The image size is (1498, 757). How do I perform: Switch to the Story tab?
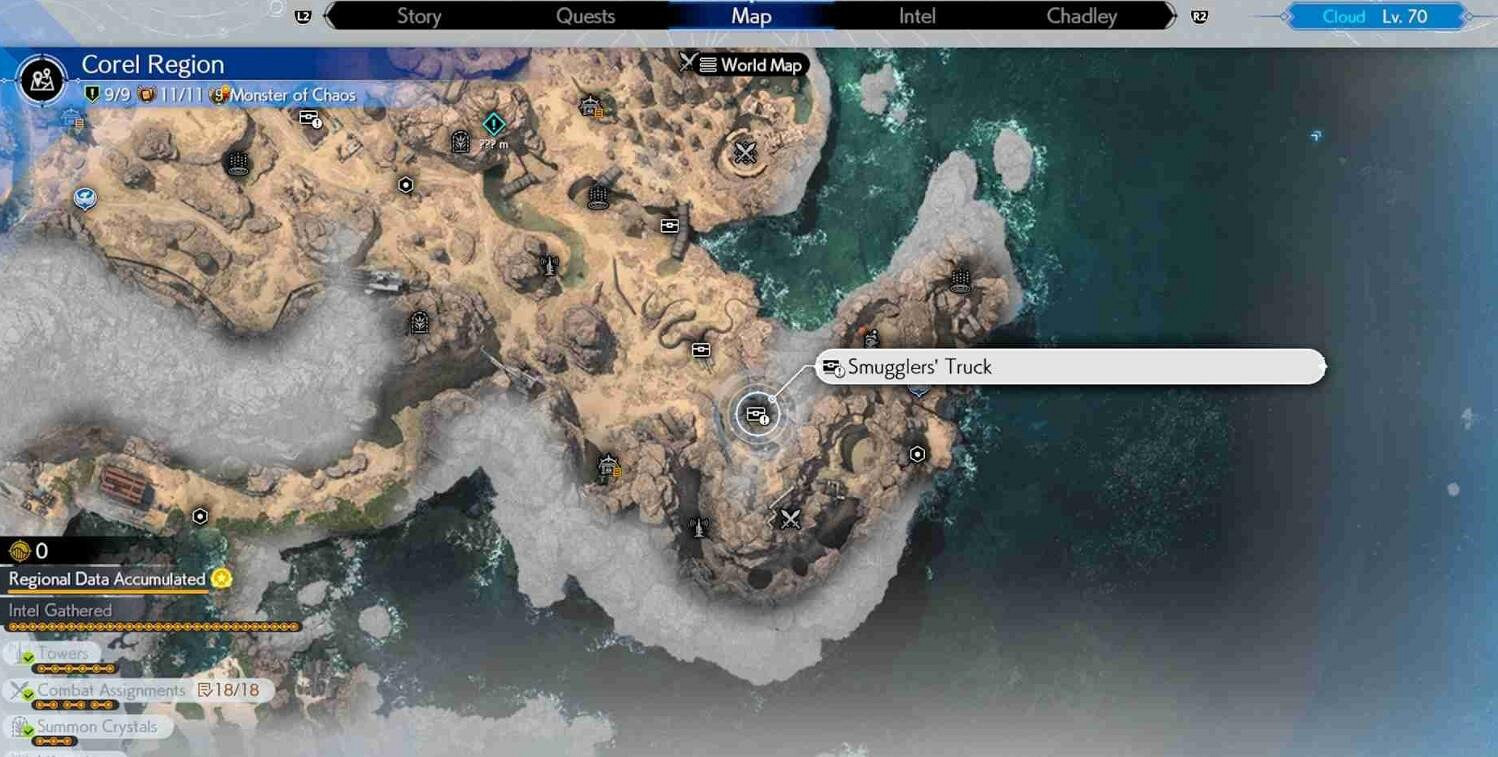pos(419,16)
